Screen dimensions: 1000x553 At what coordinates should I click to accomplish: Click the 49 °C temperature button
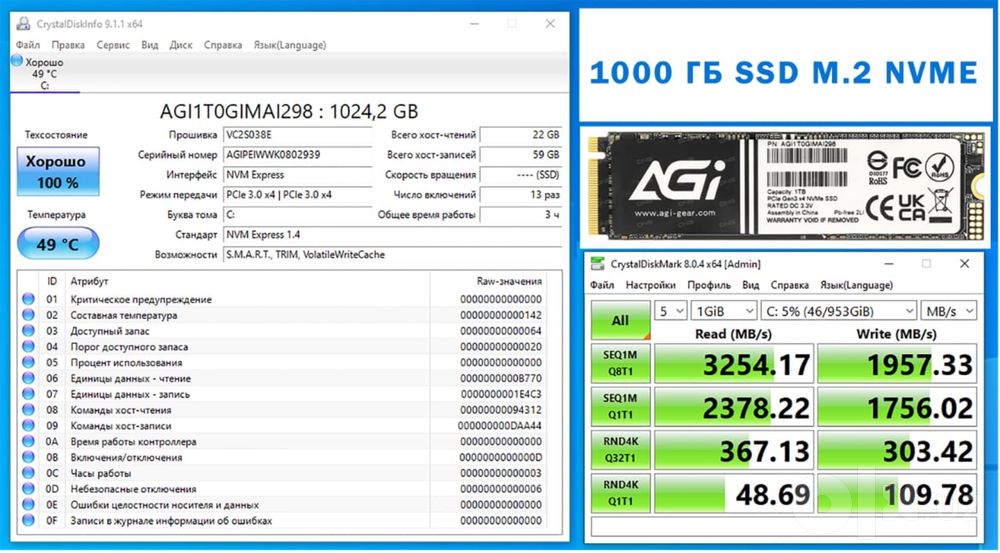[58, 244]
